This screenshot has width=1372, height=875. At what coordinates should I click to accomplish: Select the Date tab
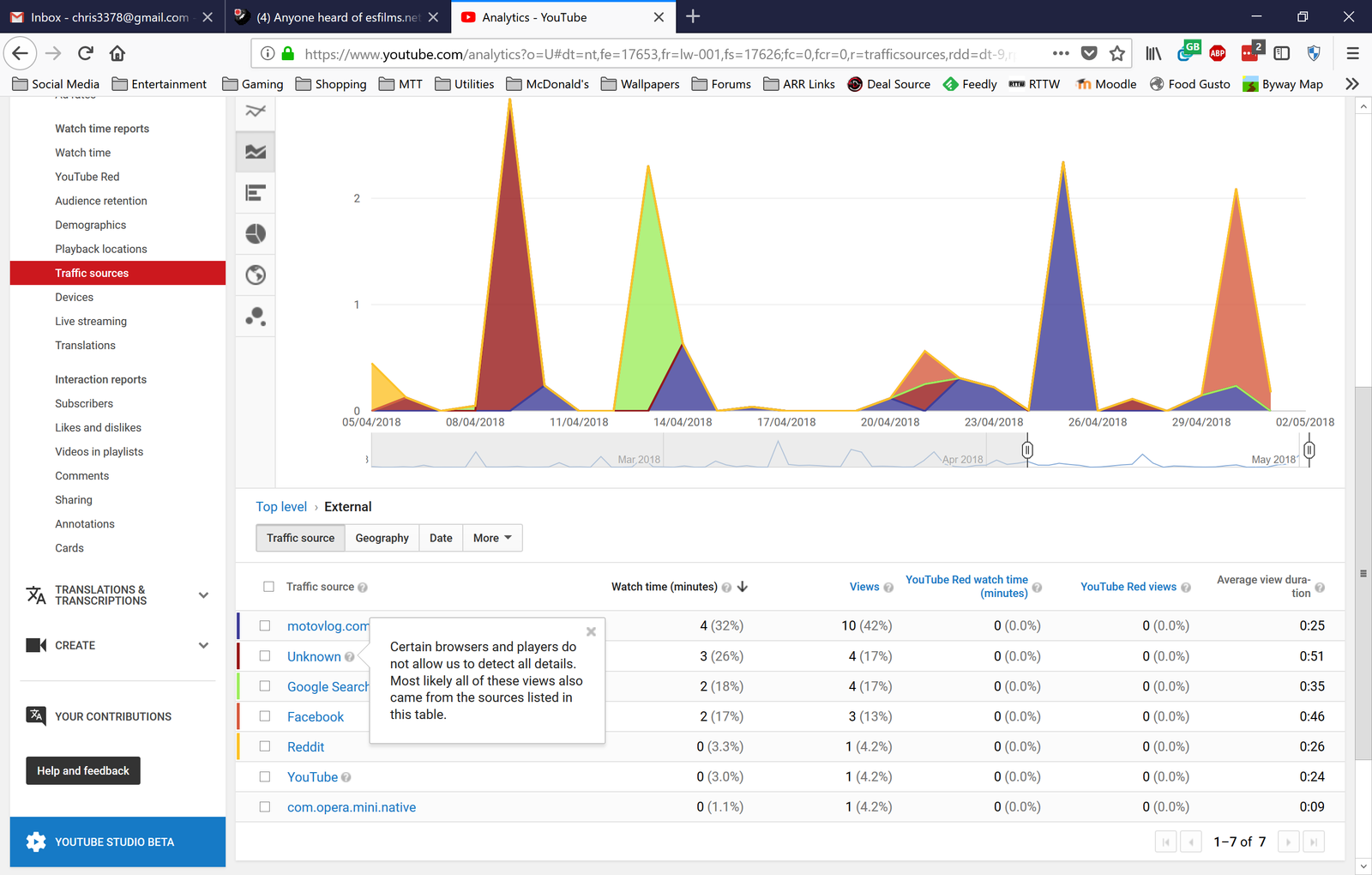[x=441, y=538]
